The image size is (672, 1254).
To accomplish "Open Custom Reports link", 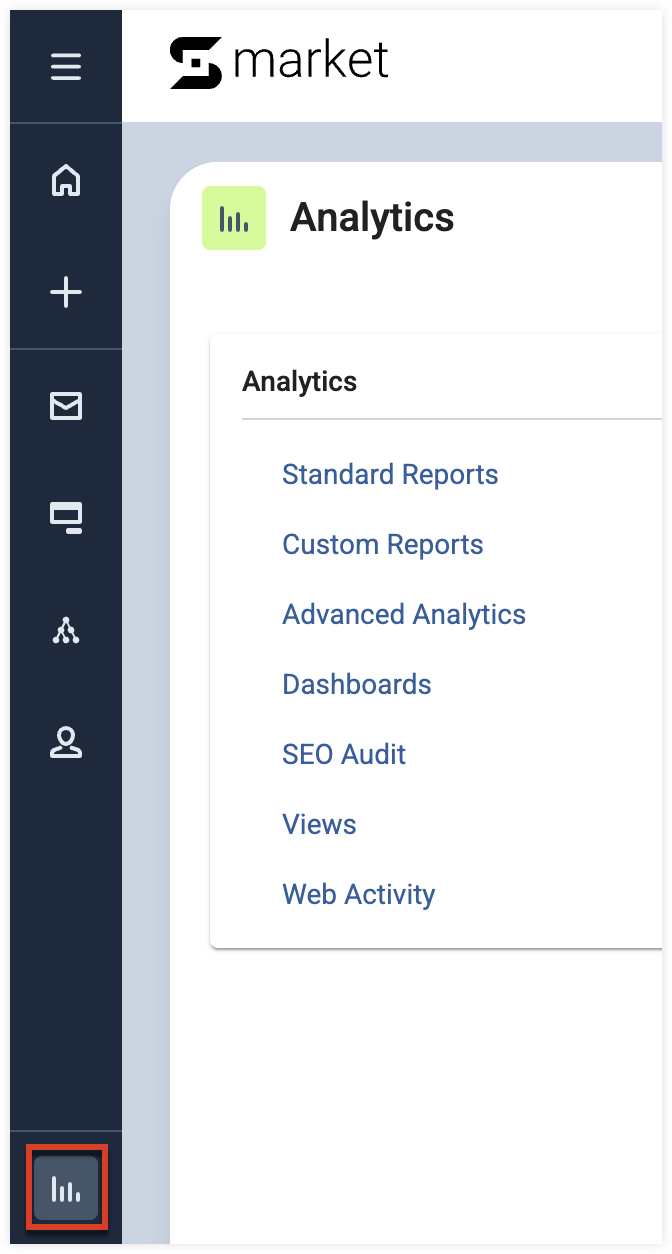I will (x=383, y=544).
